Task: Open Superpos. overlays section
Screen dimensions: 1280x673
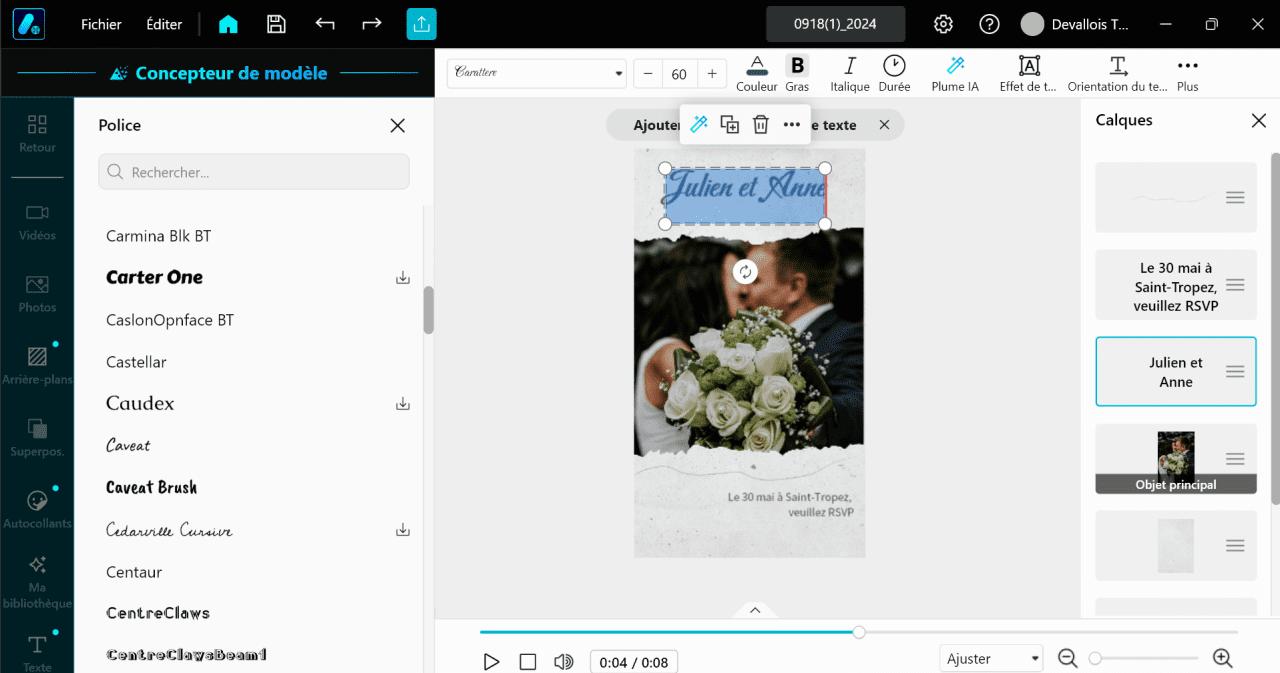Action: click(x=37, y=438)
